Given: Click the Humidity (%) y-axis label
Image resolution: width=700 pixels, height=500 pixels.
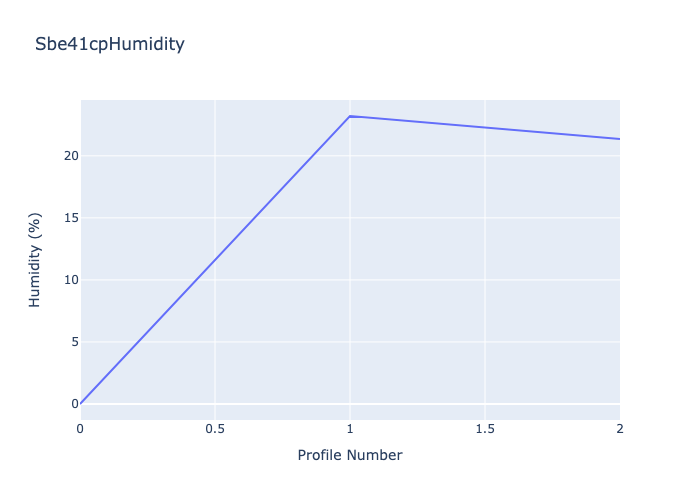Looking at the screenshot, I should [x=35, y=259].
